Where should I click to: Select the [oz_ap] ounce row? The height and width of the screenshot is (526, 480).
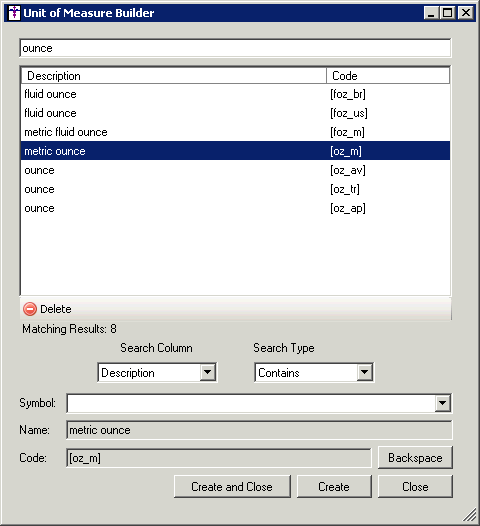(235, 208)
